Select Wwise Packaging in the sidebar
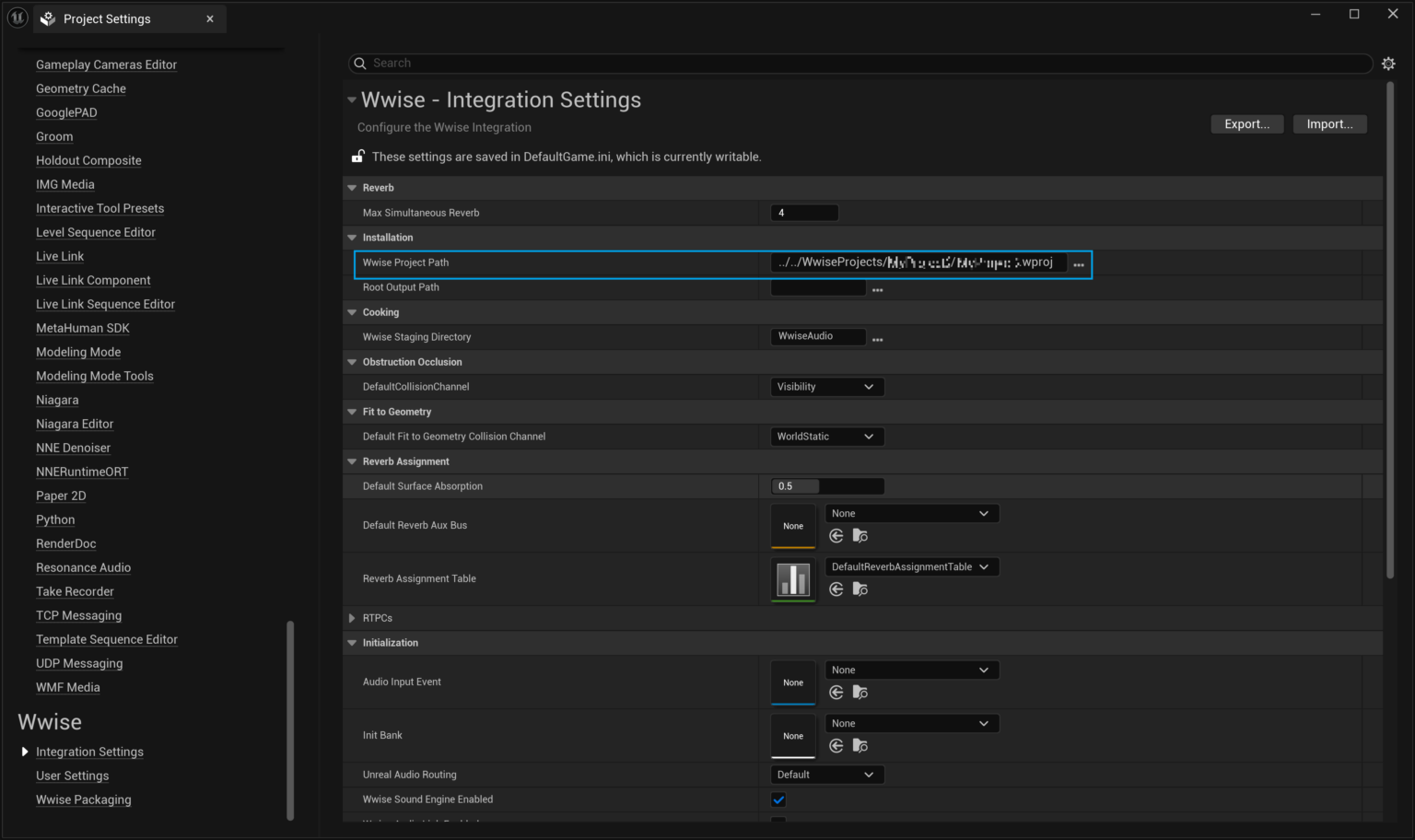 tap(83, 799)
